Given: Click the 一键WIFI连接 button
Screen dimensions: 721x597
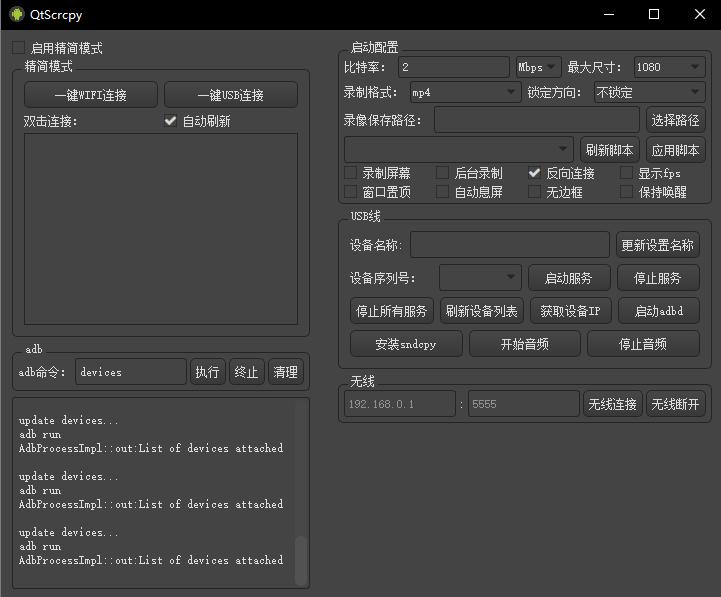Looking at the screenshot, I should [91, 95].
